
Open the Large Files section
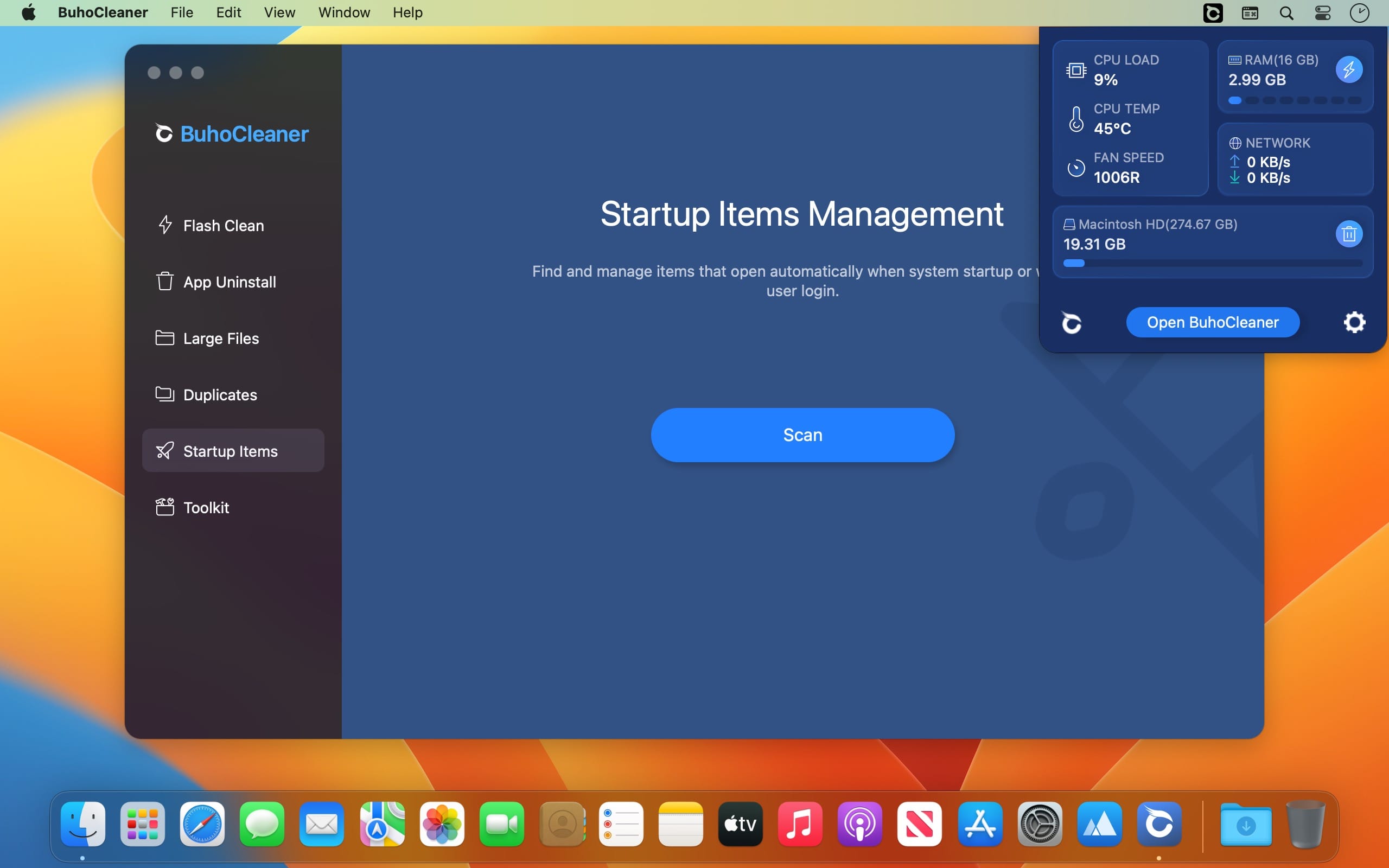click(220, 338)
